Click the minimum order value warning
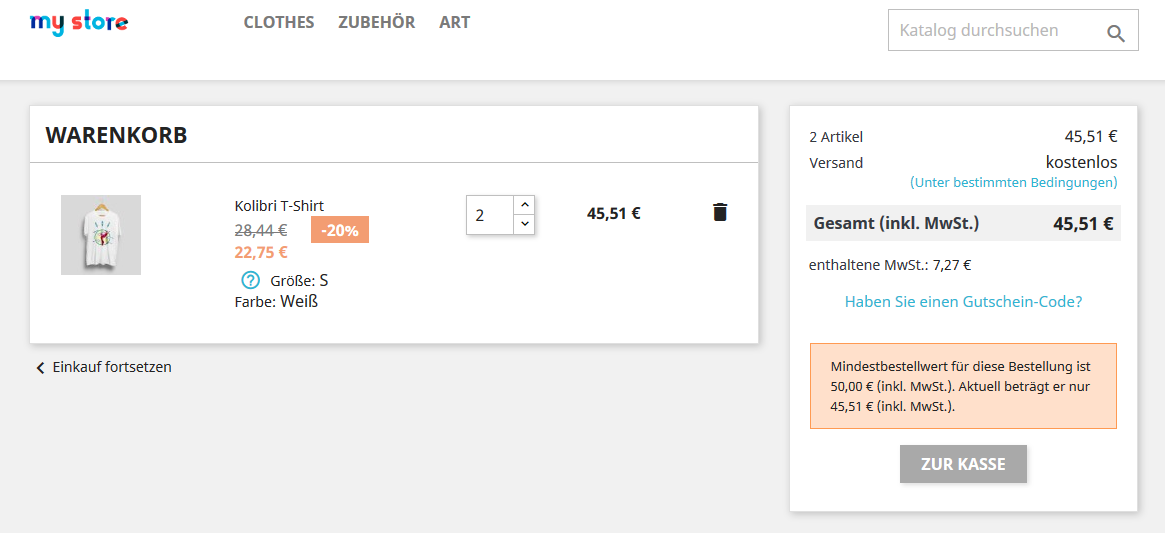1165x533 pixels. [x=963, y=386]
